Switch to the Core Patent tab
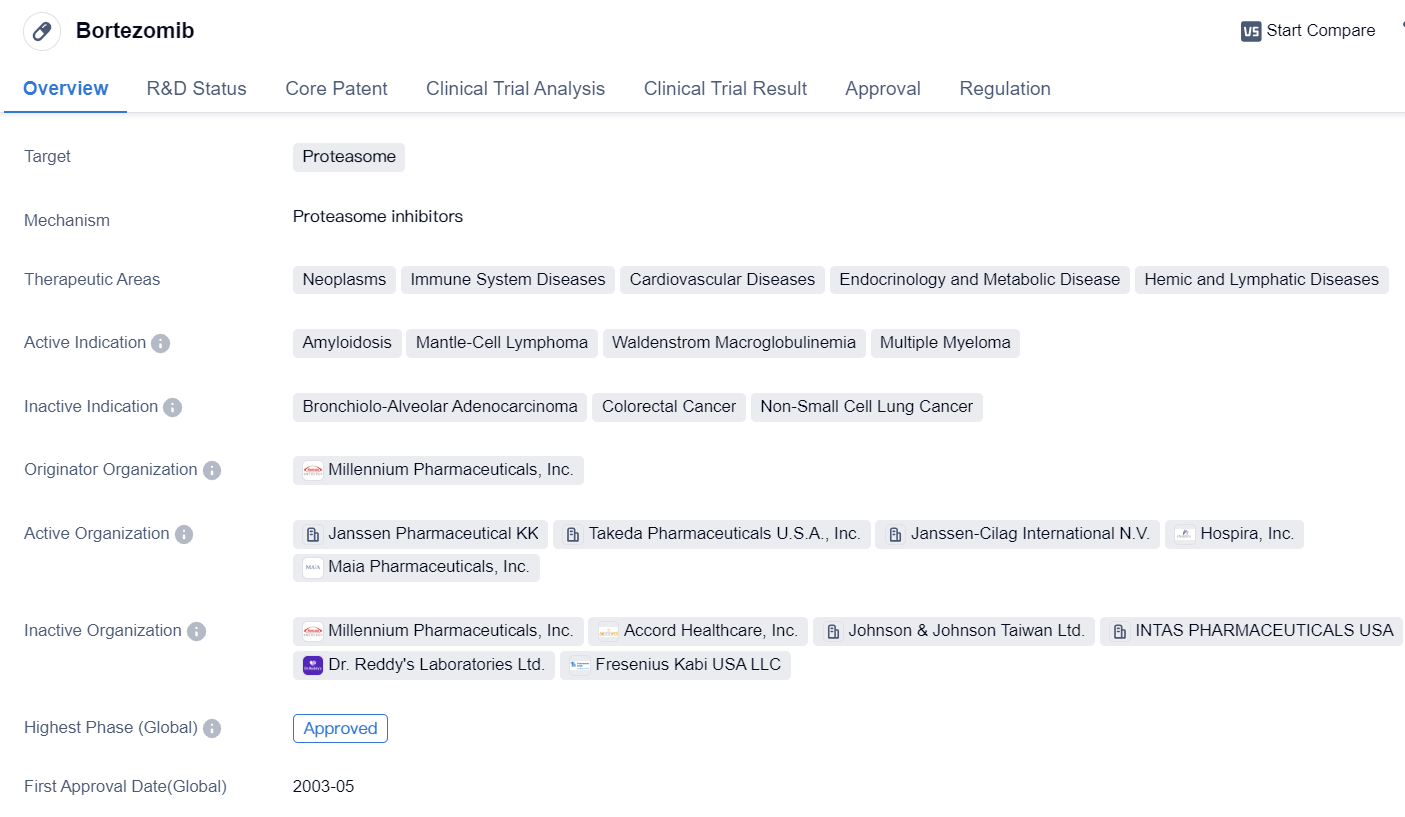 (336, 88)
